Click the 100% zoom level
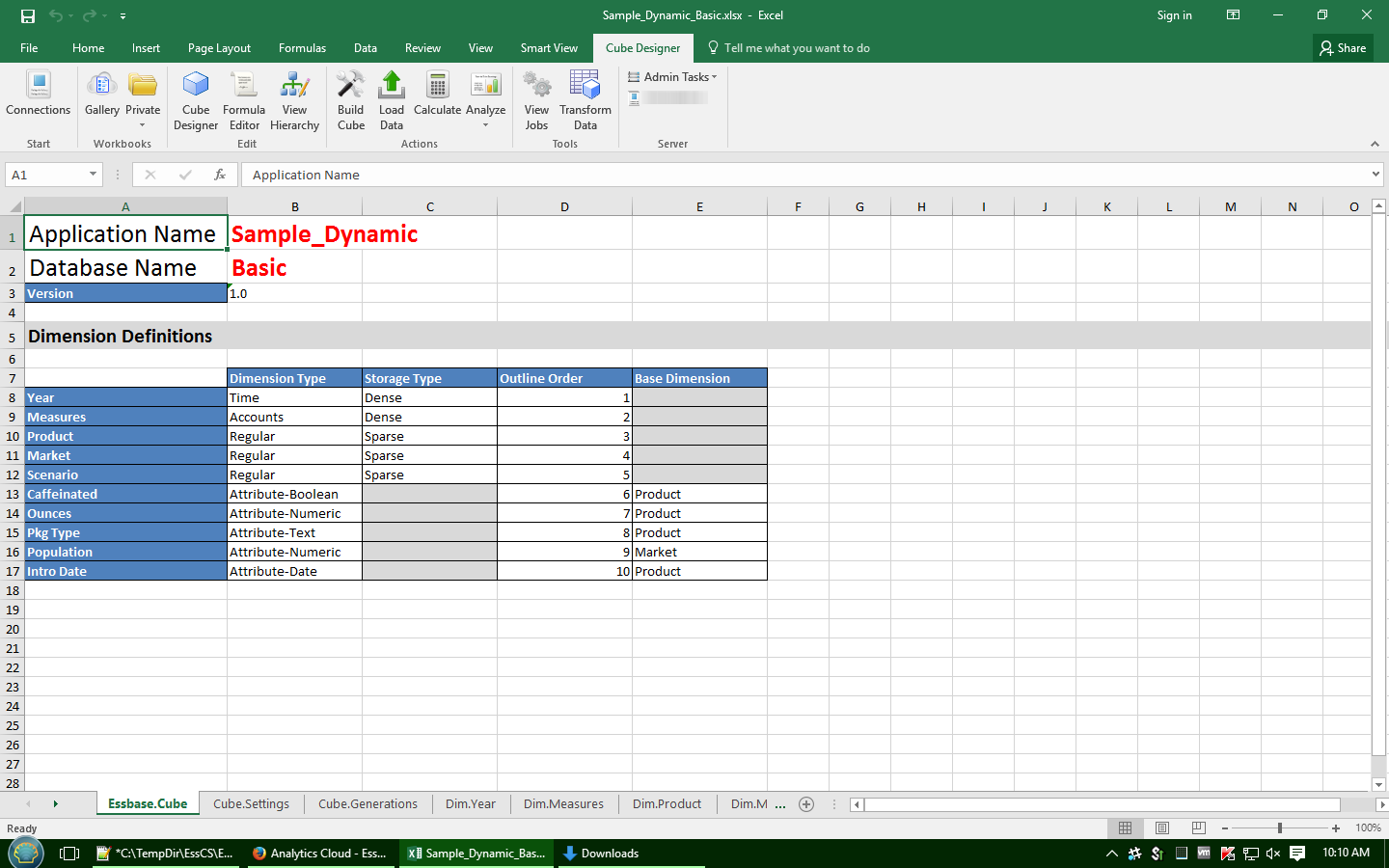 click(1368, 828)
